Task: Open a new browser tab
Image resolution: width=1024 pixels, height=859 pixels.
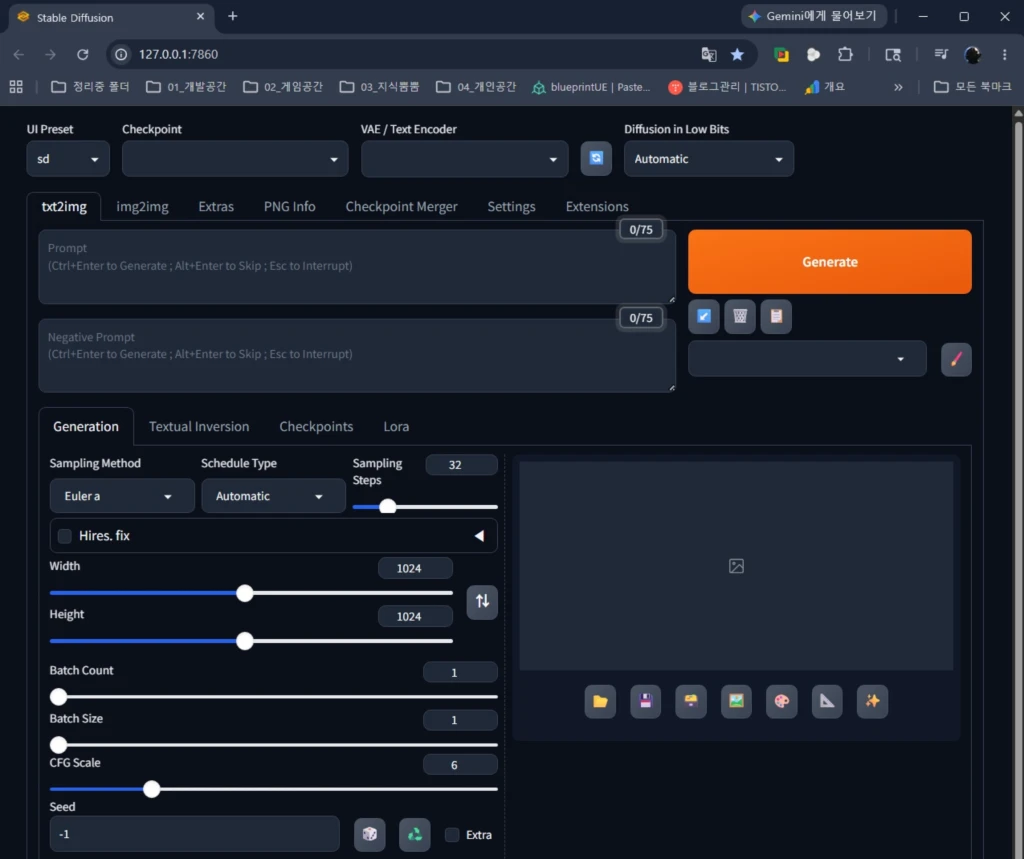Action: 232,16
